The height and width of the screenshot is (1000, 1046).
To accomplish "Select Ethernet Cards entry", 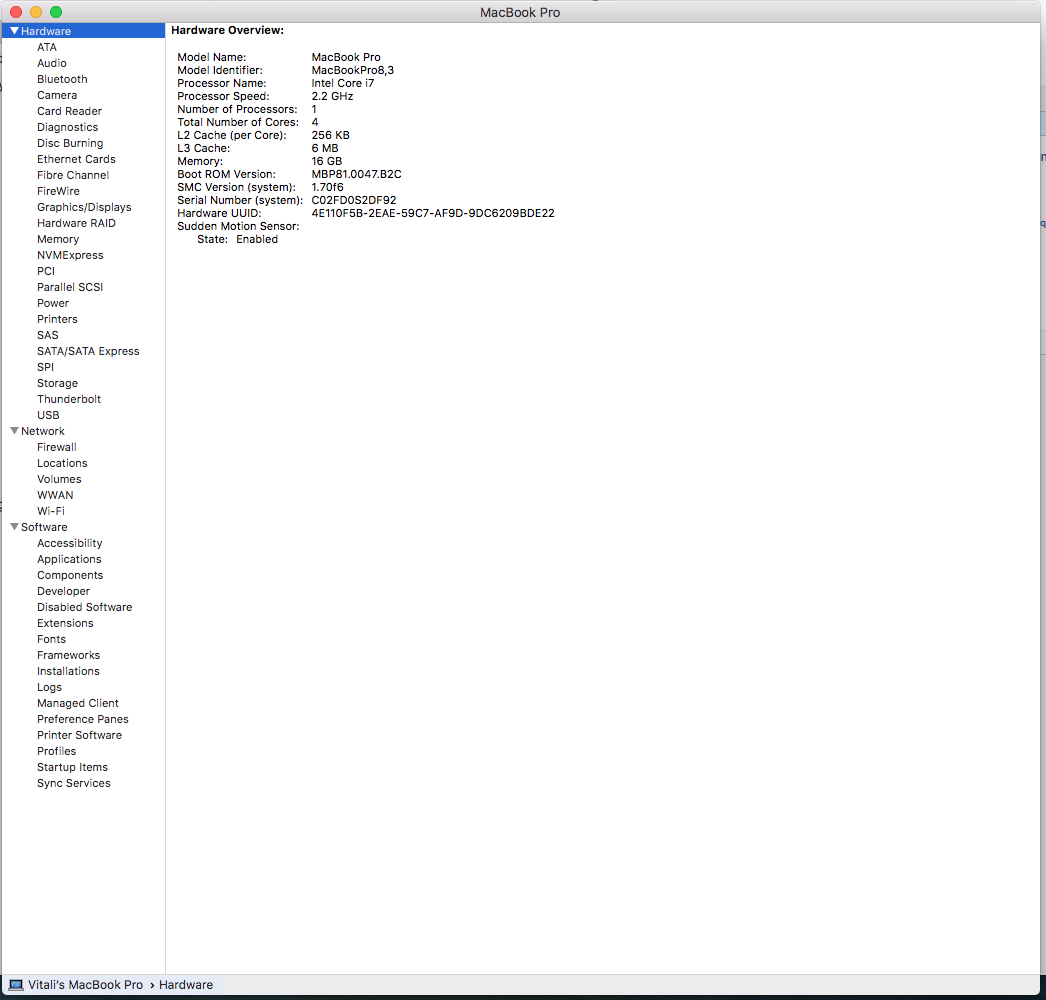I will tap(76, 159).
